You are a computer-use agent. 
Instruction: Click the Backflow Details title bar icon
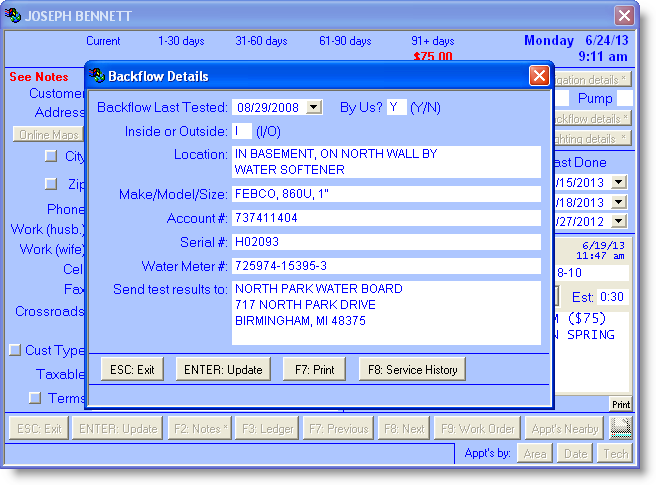(x=98, y=76)
